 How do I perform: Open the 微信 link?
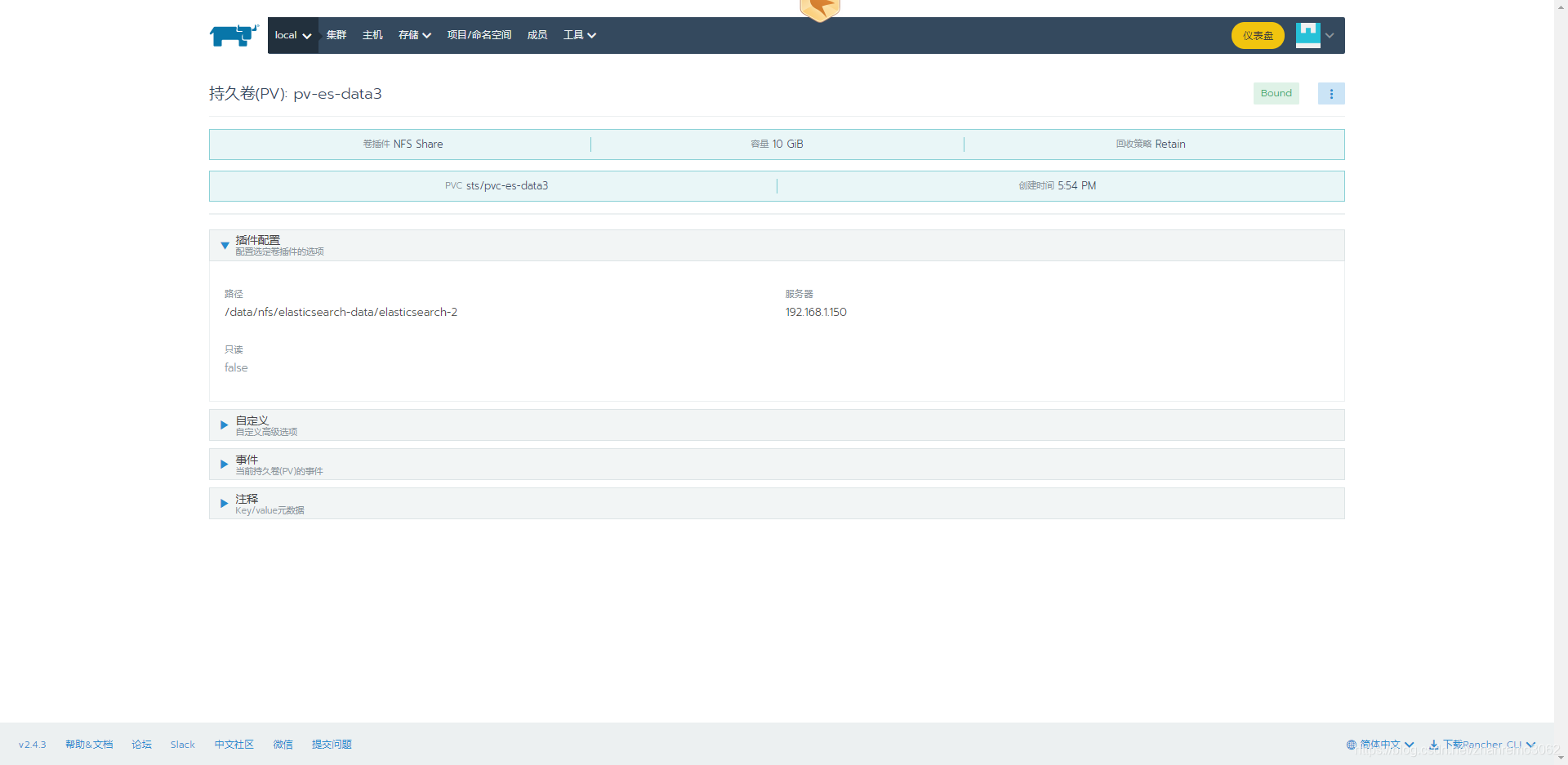pos(283,745)
